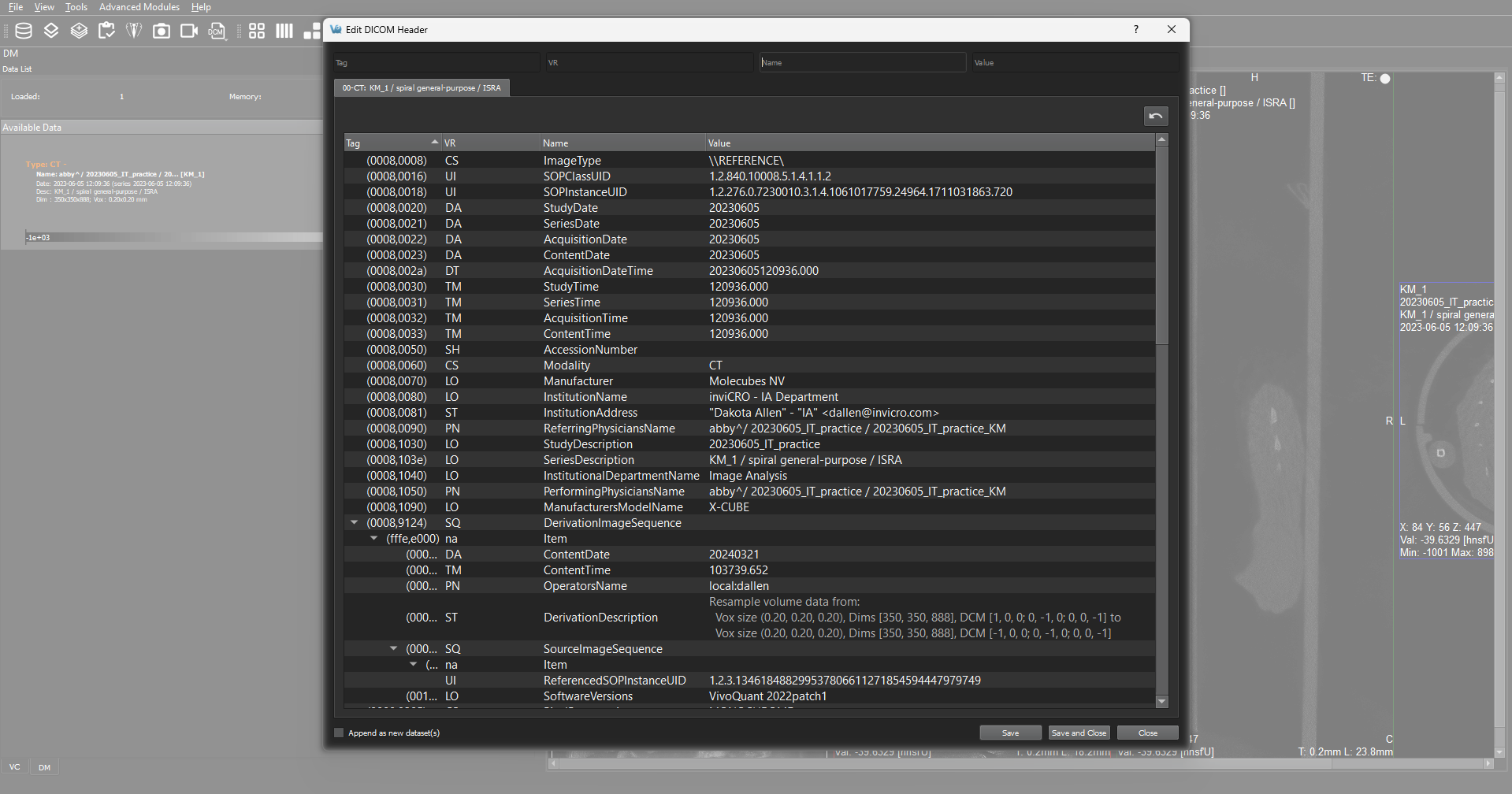Click the video camera movie icon
This screenshot has width=1512, height=794.
189,31
